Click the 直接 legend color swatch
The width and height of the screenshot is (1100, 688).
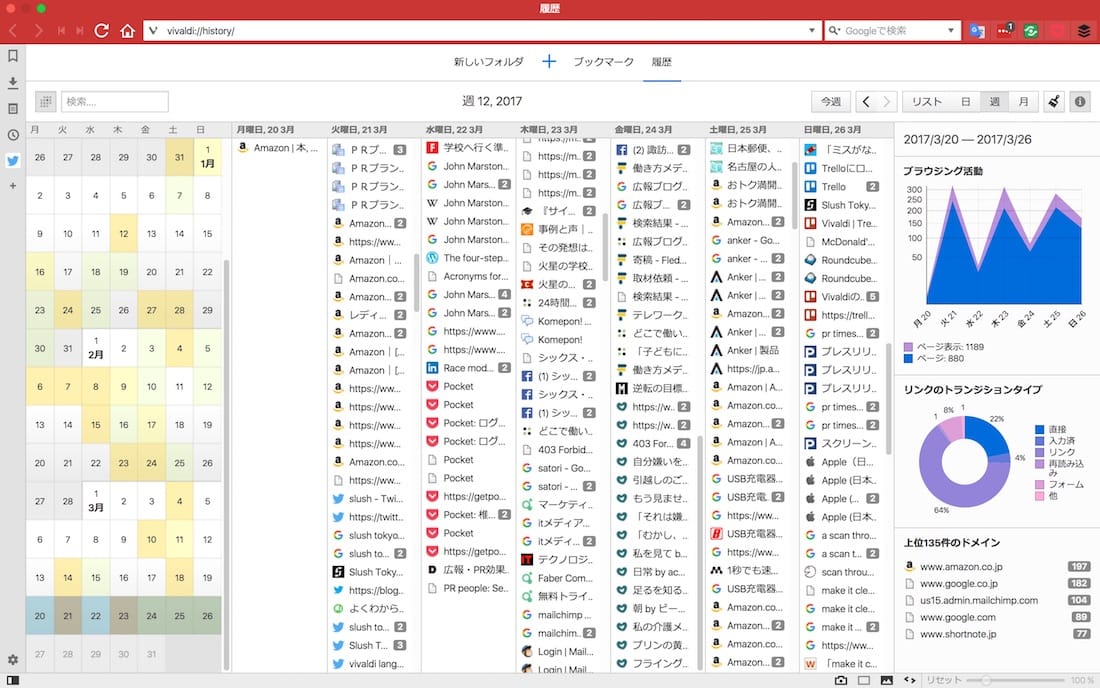click(x=1040, y=429)
